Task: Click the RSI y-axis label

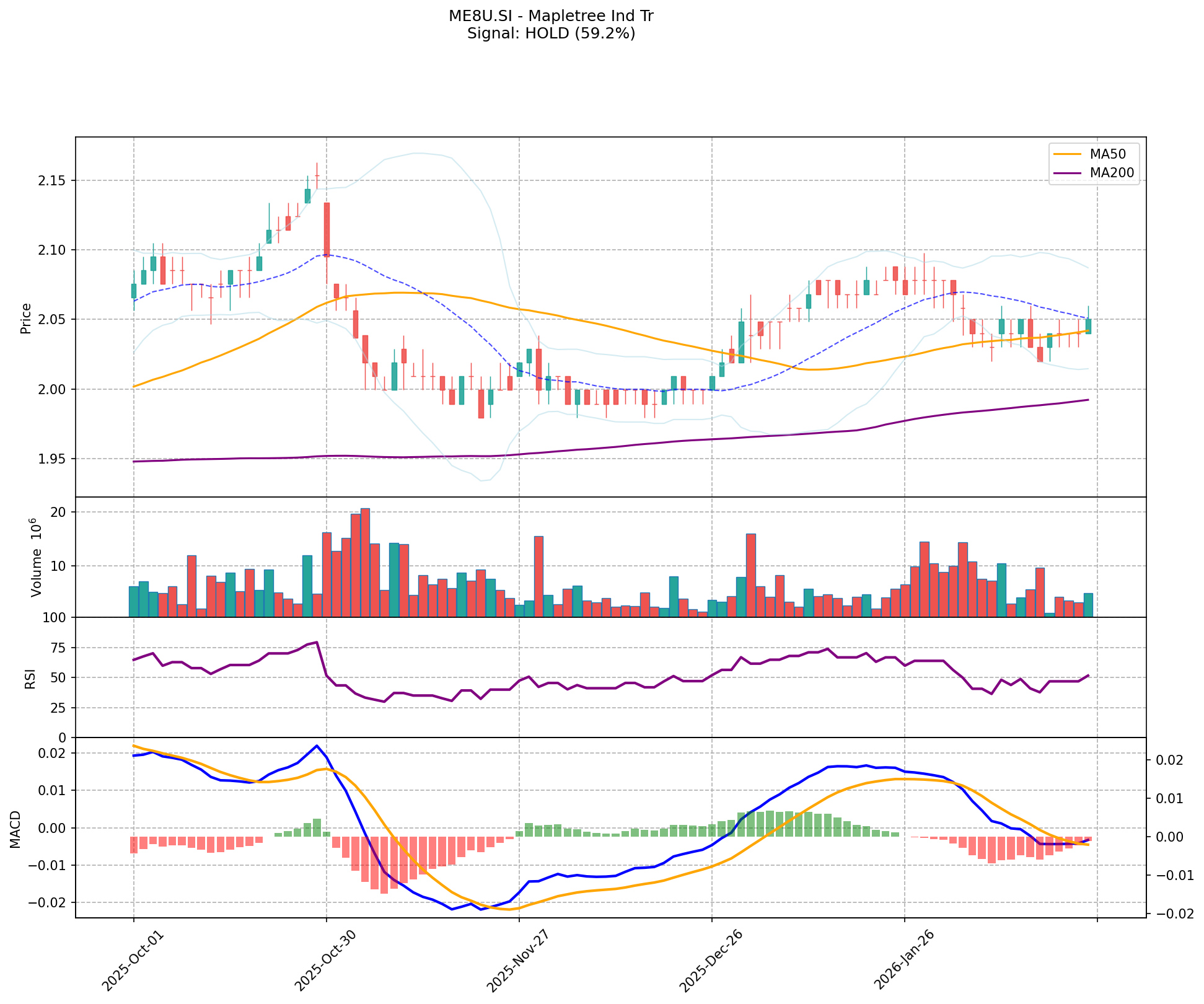Action: point(30,678)
